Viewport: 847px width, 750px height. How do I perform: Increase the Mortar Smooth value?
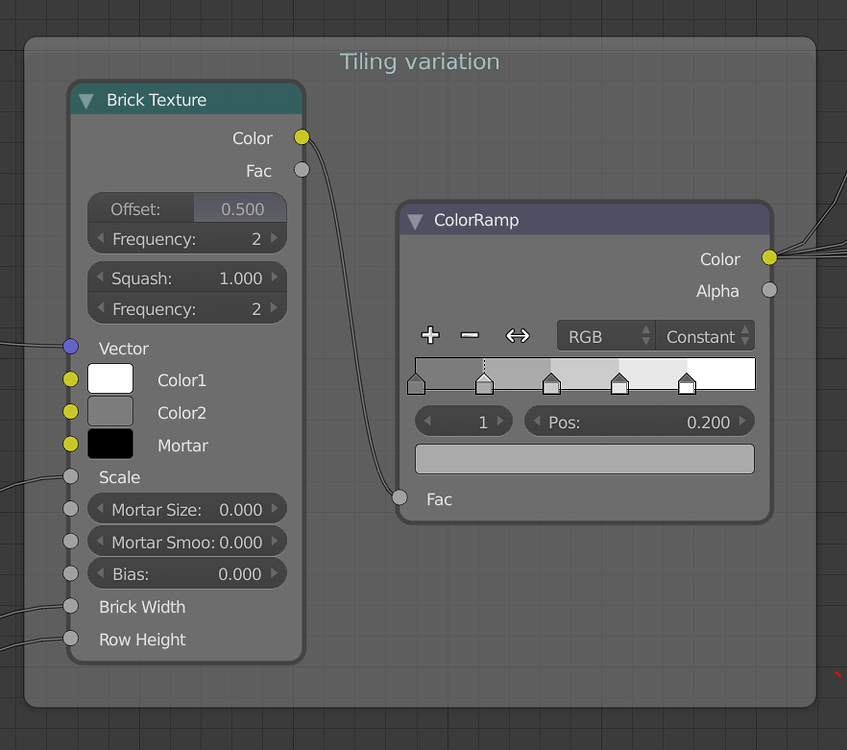(x=274, y=541)
